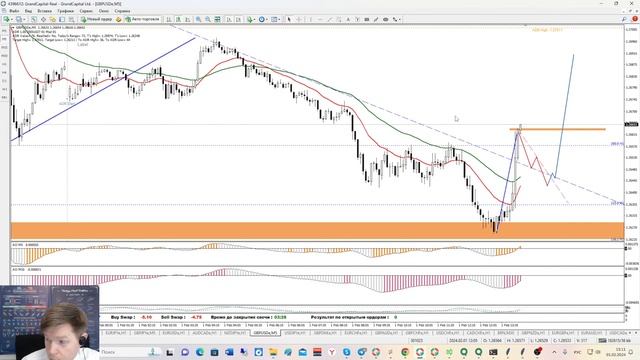
Task: Open the search magnifier icon
Action: [624, 19]
